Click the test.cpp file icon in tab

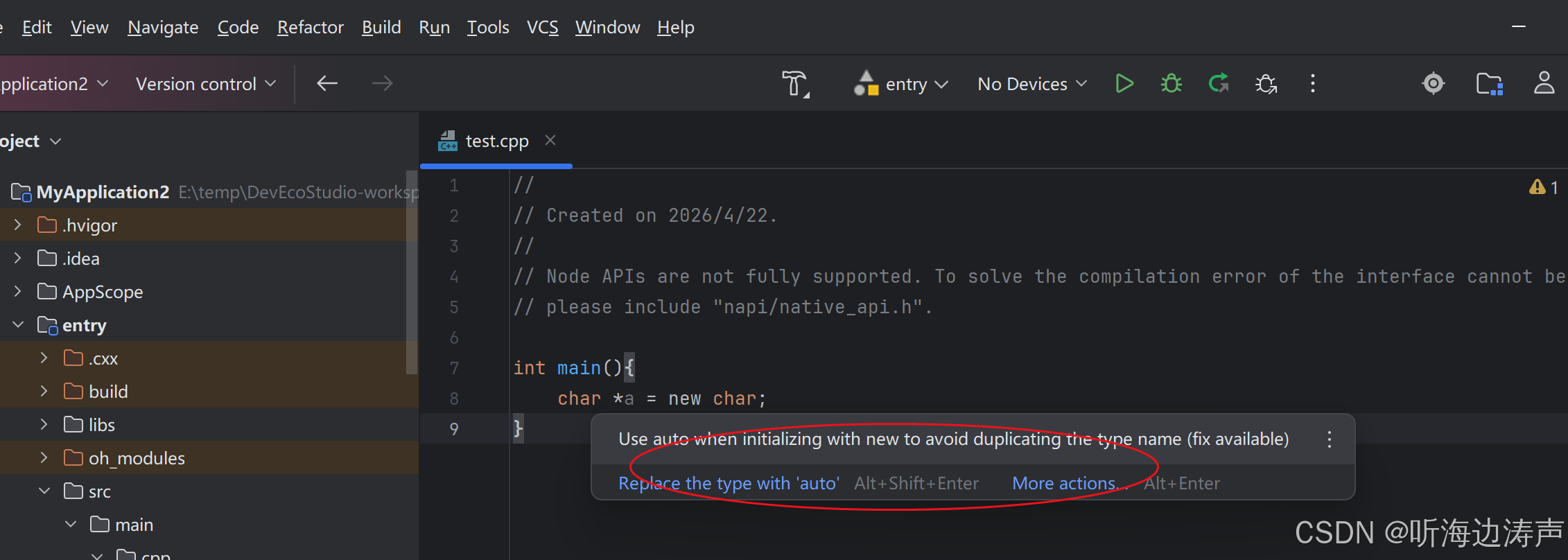click(x=448, y=141)
